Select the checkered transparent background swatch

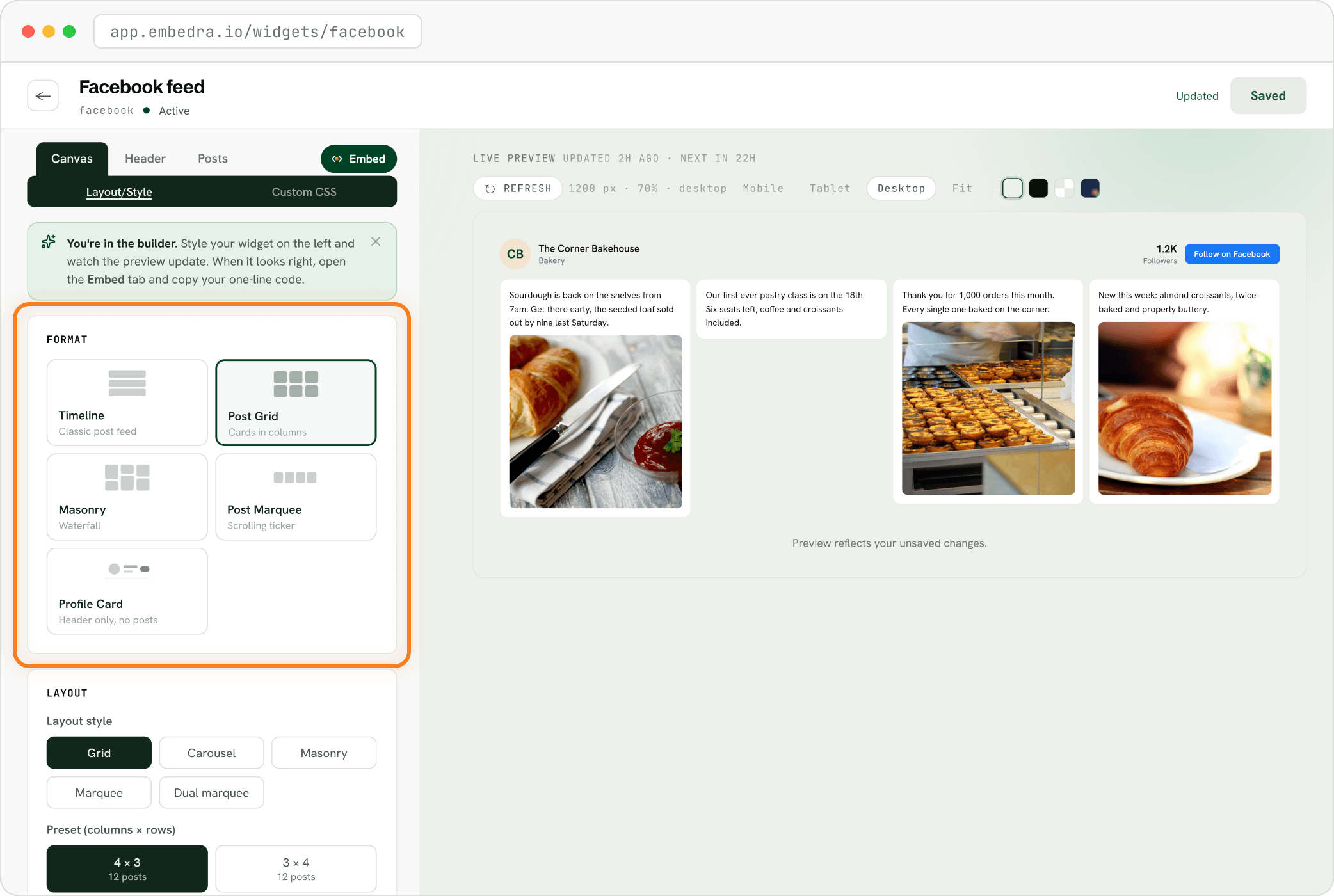[x=1064, y=188]
